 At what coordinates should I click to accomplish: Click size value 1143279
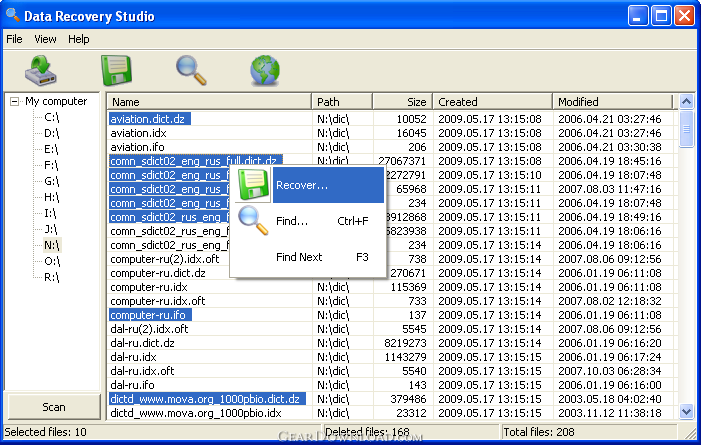click(x=405, y=357)
